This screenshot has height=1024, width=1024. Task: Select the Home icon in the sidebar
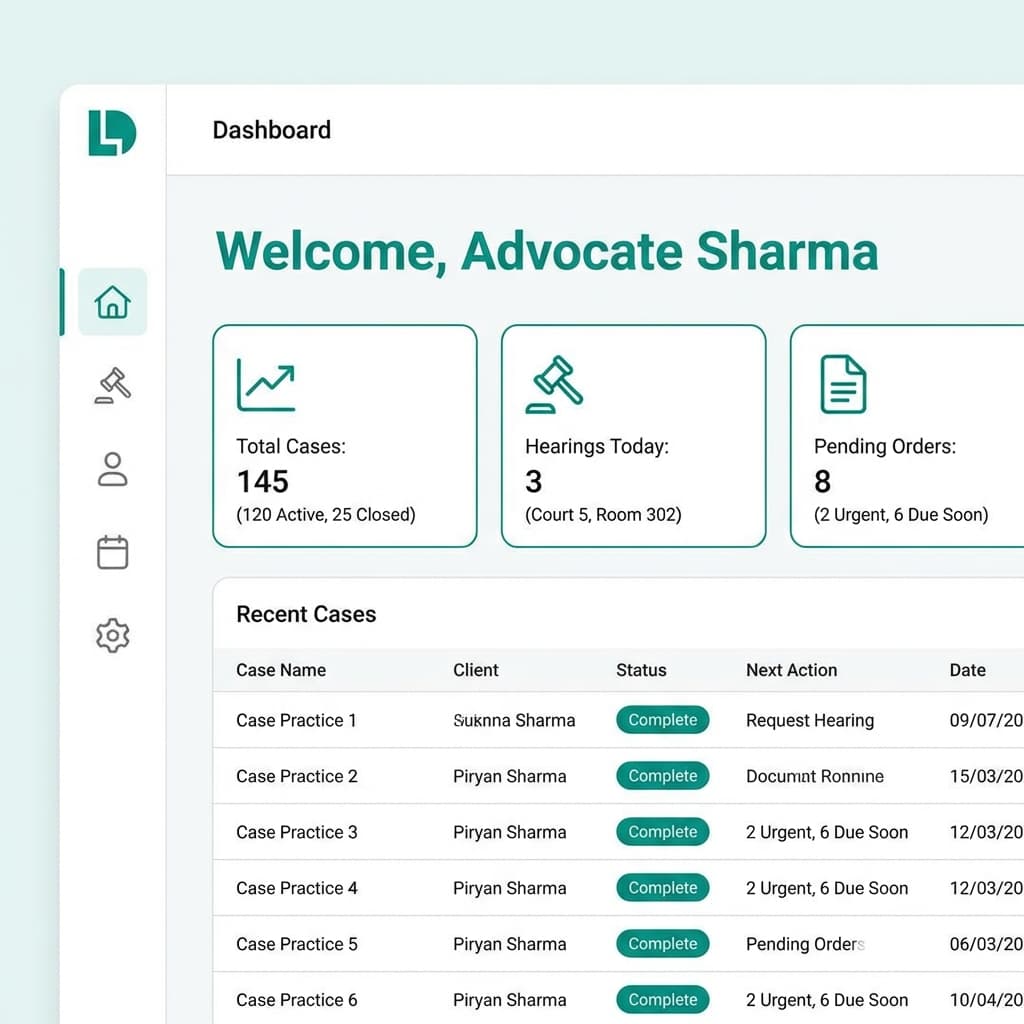tap(112, 300)
